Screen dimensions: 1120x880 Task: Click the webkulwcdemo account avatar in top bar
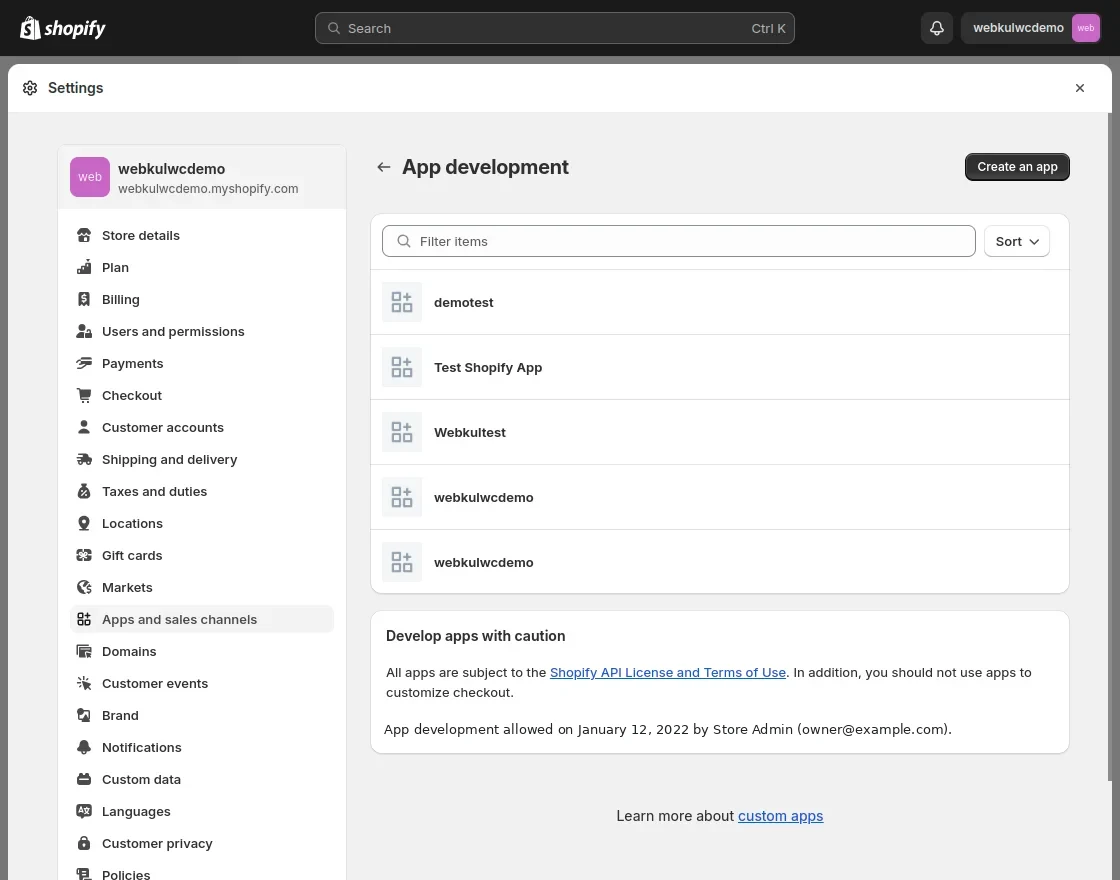click(x=1085, y=28)
